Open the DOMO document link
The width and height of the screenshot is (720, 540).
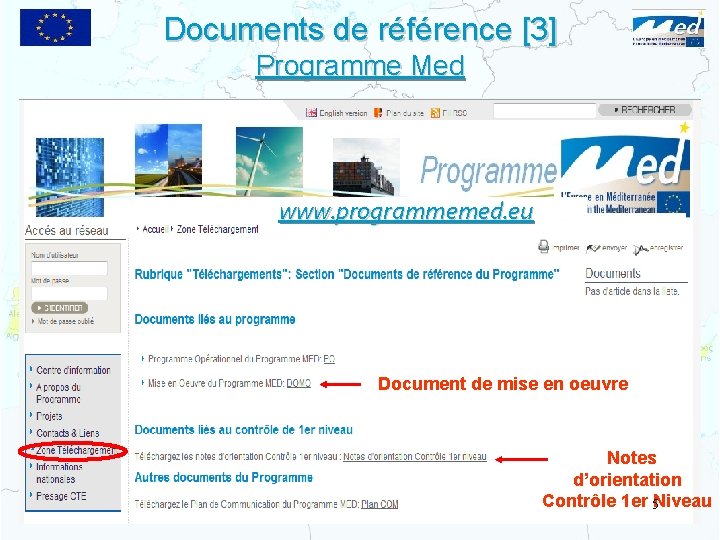click(x=298, y=383)
